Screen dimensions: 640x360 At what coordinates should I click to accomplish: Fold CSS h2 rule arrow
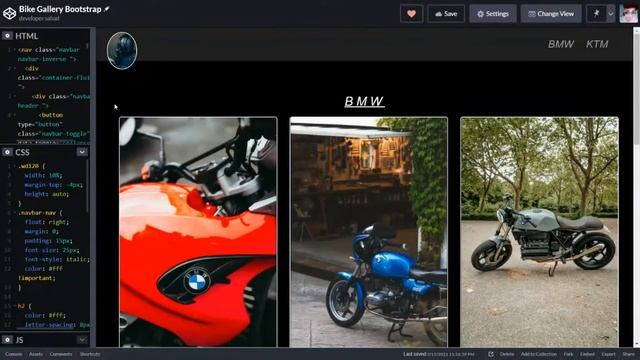15,306
